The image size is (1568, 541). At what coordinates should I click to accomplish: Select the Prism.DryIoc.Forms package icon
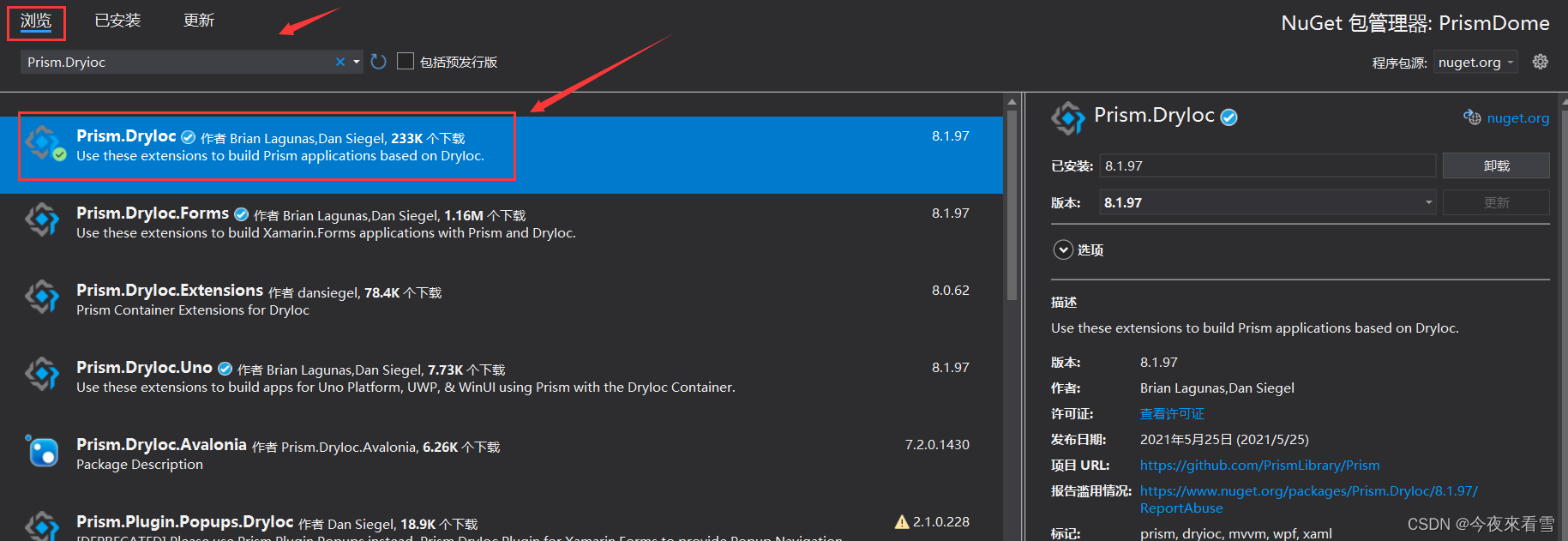click(x=42, y=219)
